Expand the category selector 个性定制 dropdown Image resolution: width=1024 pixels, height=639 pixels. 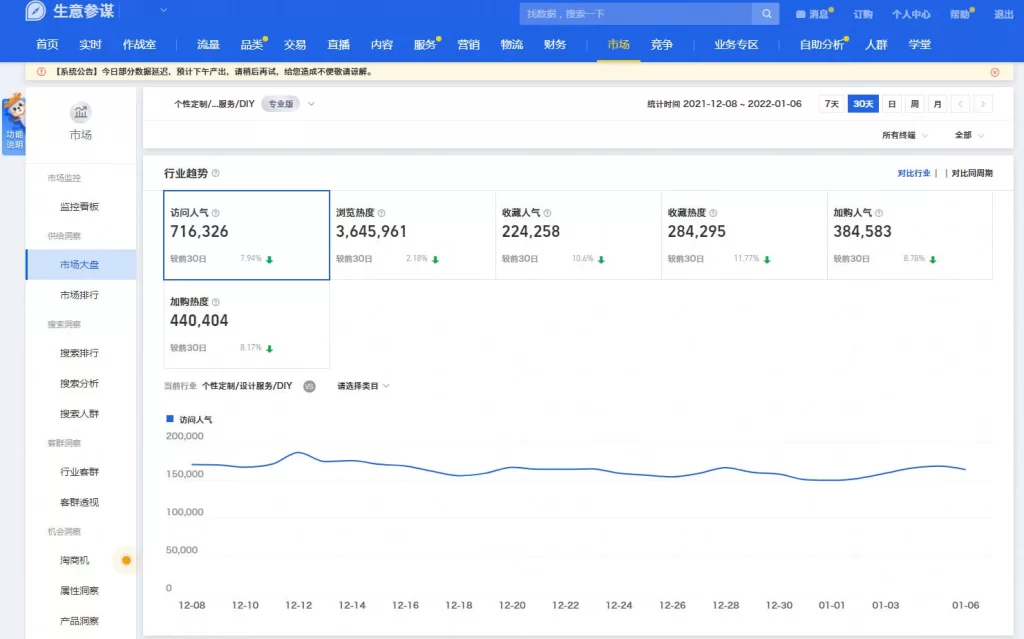311,104
